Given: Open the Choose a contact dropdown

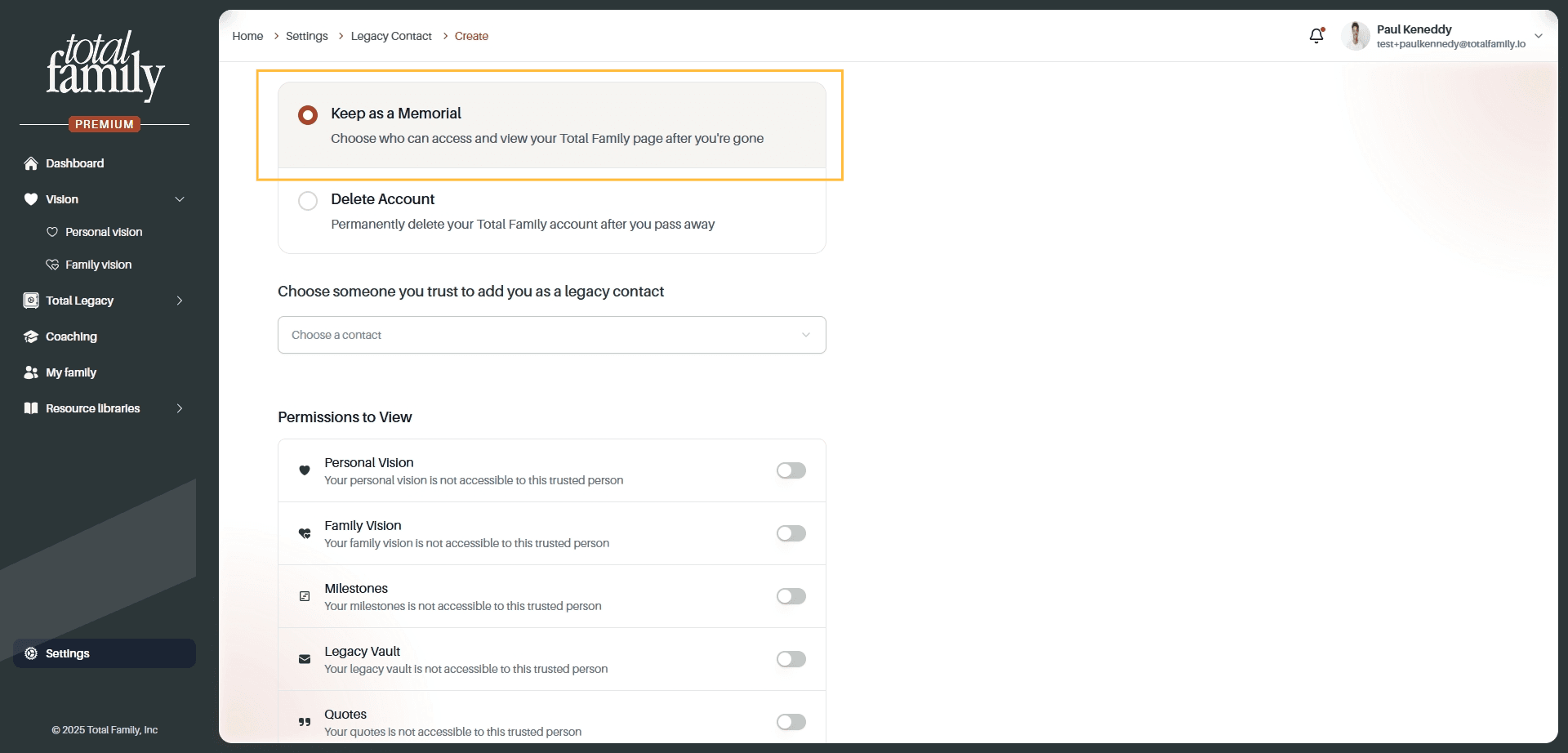Looking at the screenshot, I should (552, 335).
